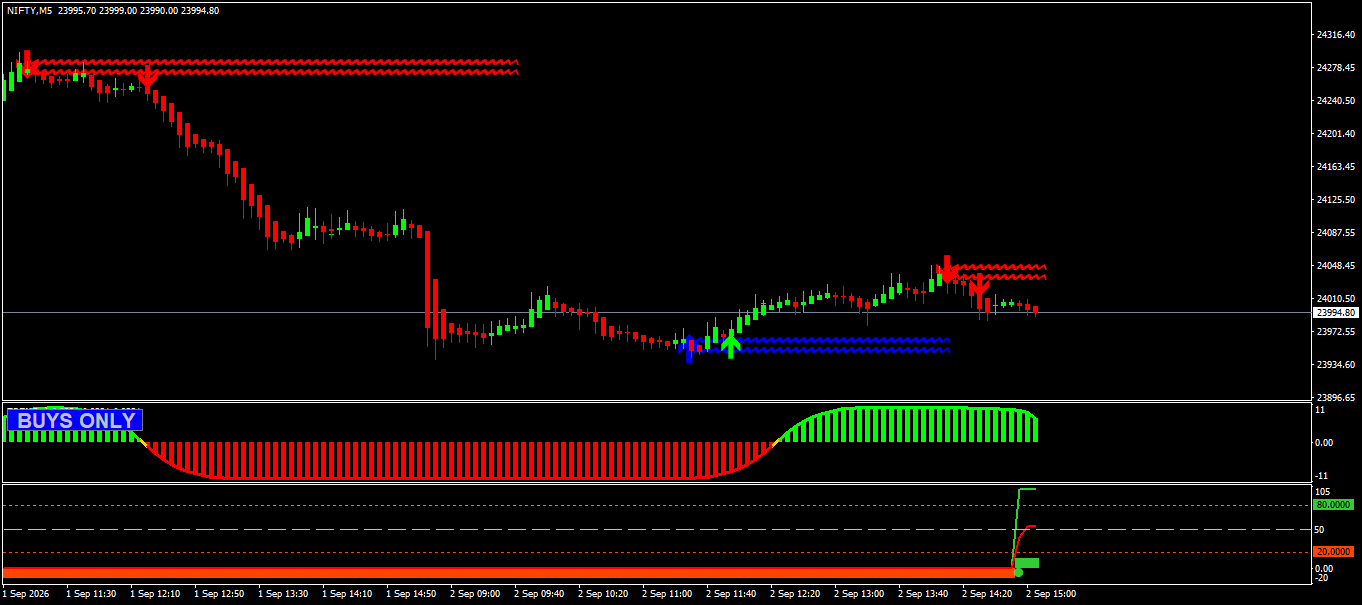Viewport: 1362px width, 605px height.
Task: Click the 2 Sep 09:00 time label
Action: [474, 594]
